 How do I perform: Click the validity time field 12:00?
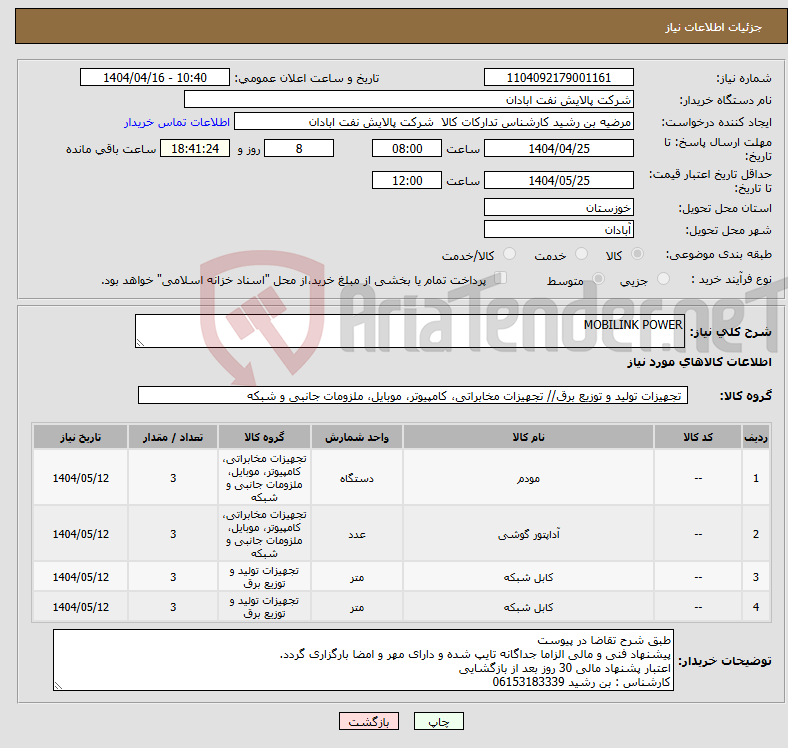tap(407, 180)
